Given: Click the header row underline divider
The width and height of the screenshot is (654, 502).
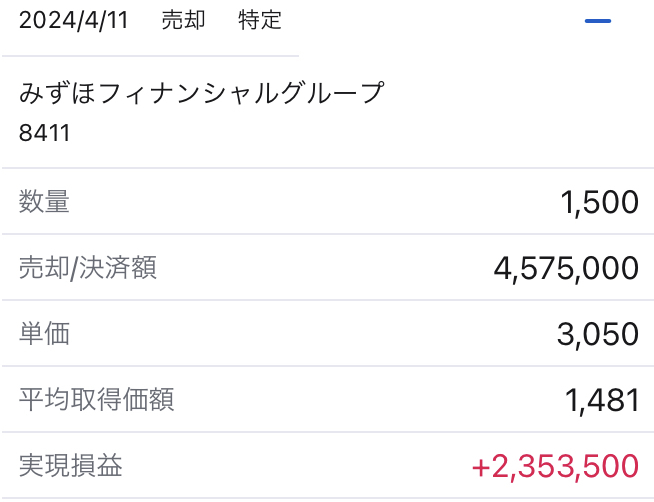Looking at the screenshot, I should coord(150,55).
